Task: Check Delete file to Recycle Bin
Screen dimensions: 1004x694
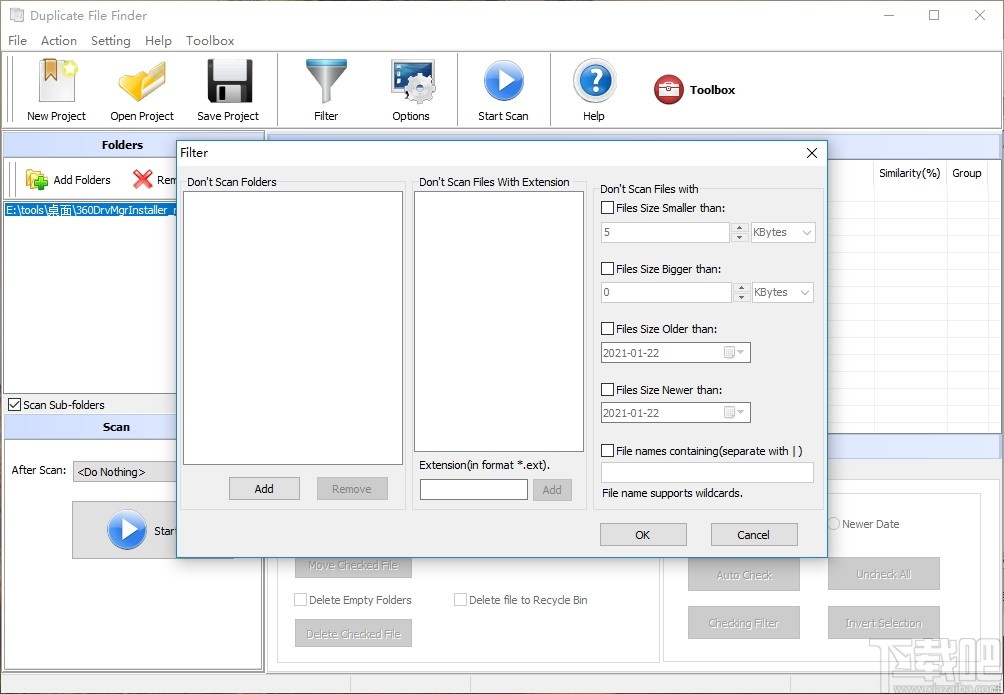Action: click(459, 599)
